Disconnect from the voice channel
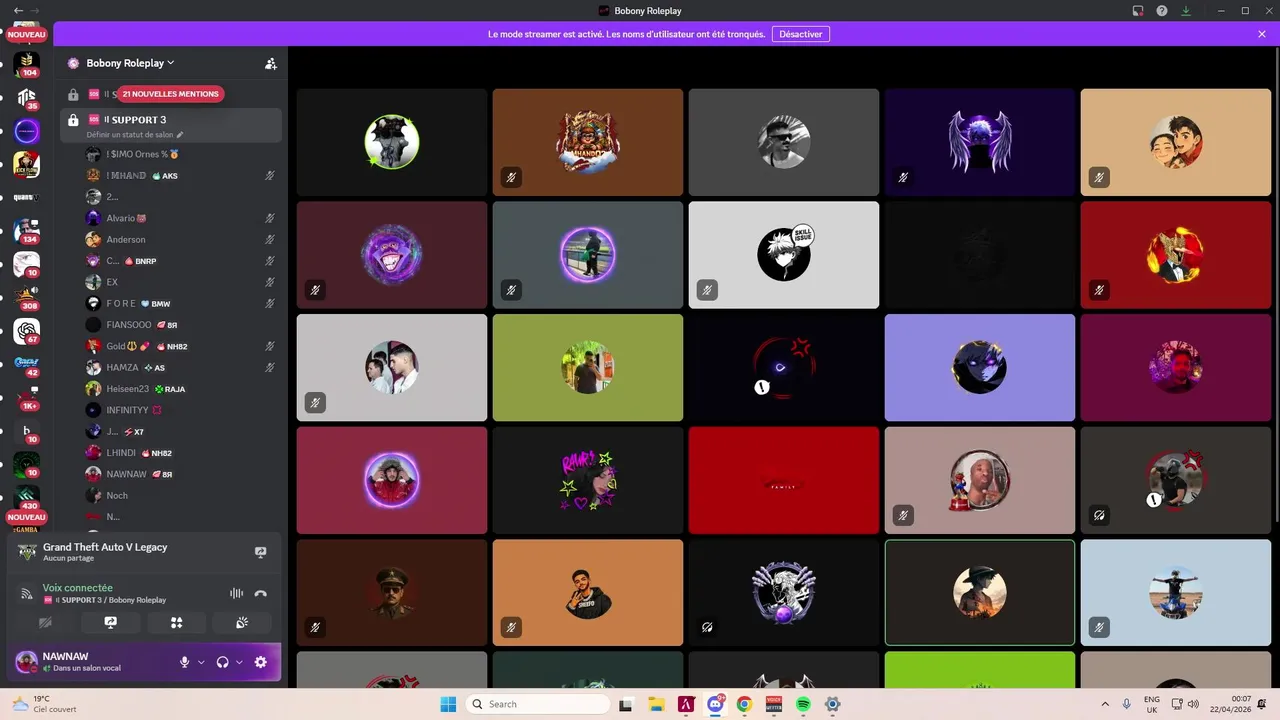The height and width of the screenshot is (720, 1280). pyautogui.click(x=261, y=593)
